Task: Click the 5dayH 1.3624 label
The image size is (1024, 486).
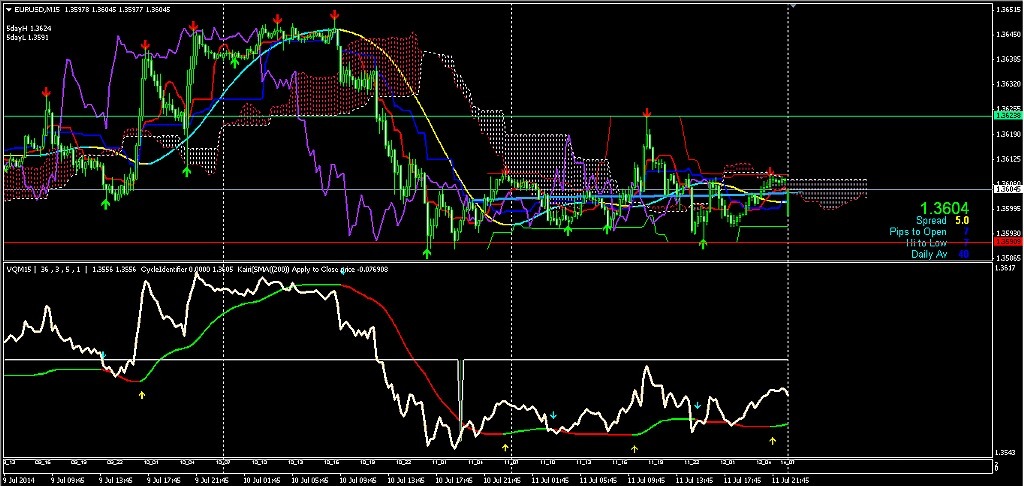Action: point(29,29)
